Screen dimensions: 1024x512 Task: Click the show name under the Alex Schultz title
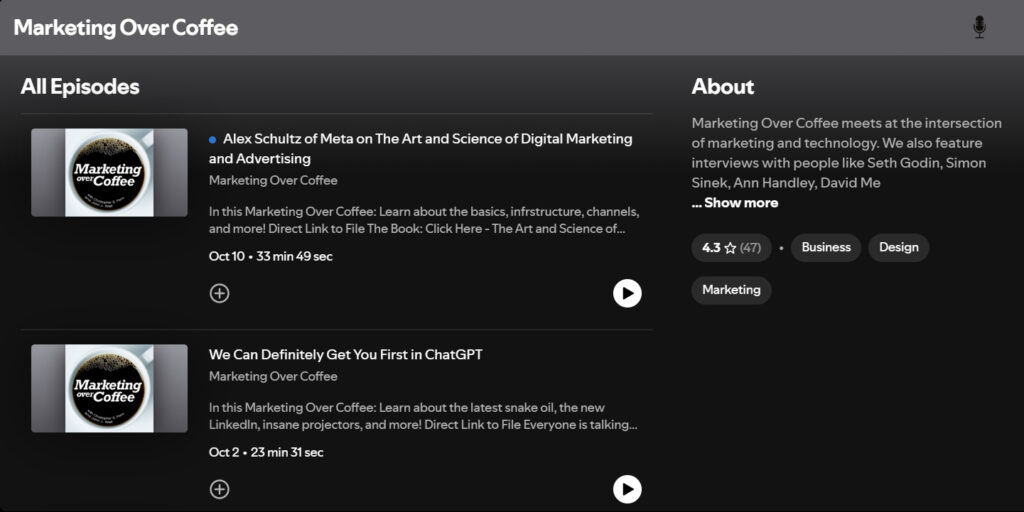273,181
